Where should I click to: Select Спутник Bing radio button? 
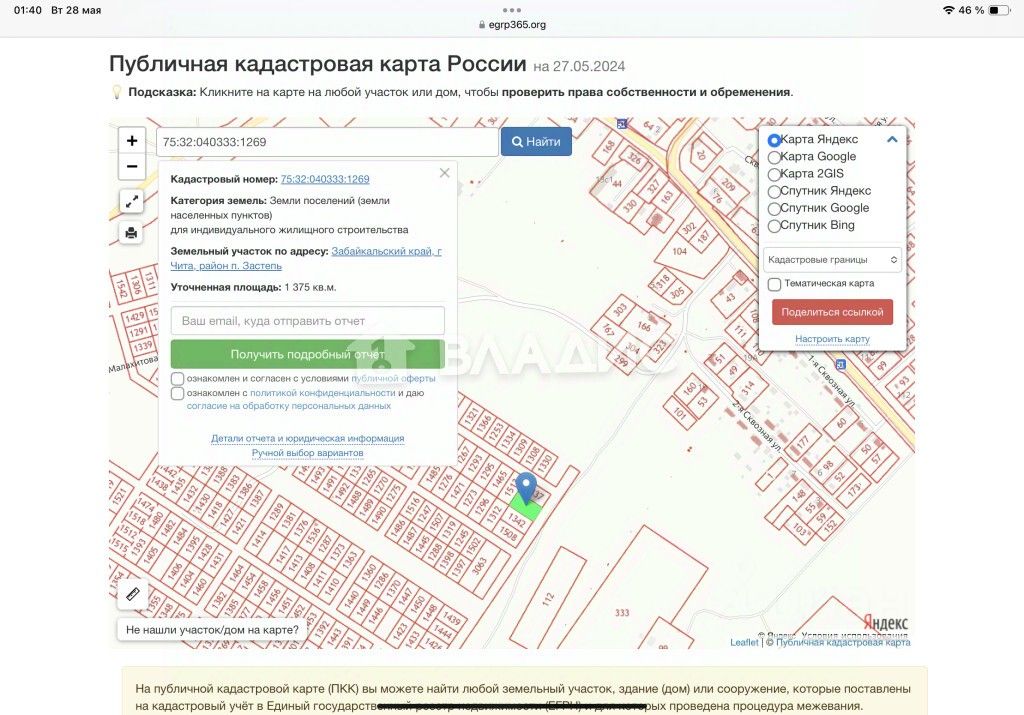(x=774, y=226)
